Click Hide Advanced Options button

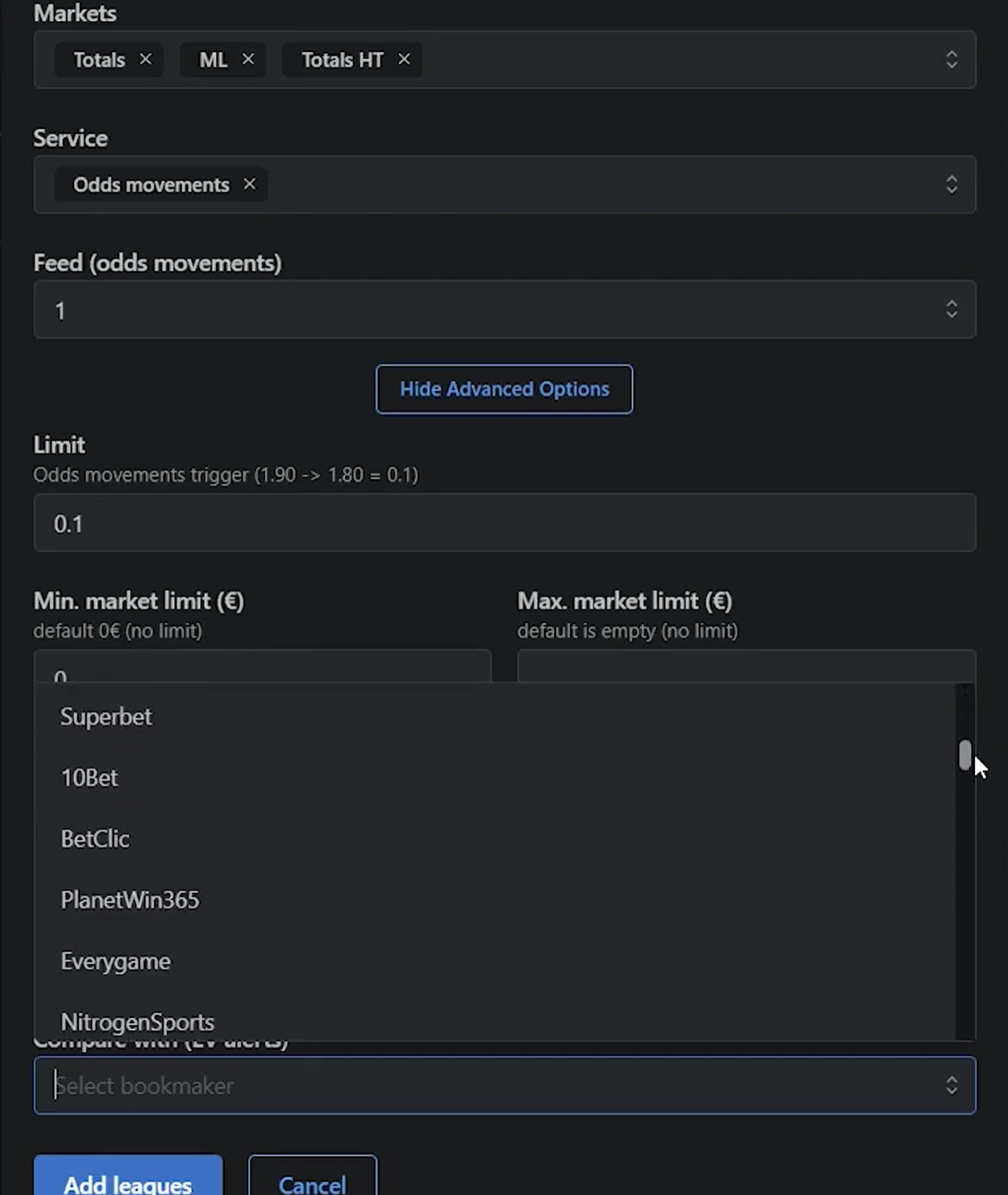504,389
